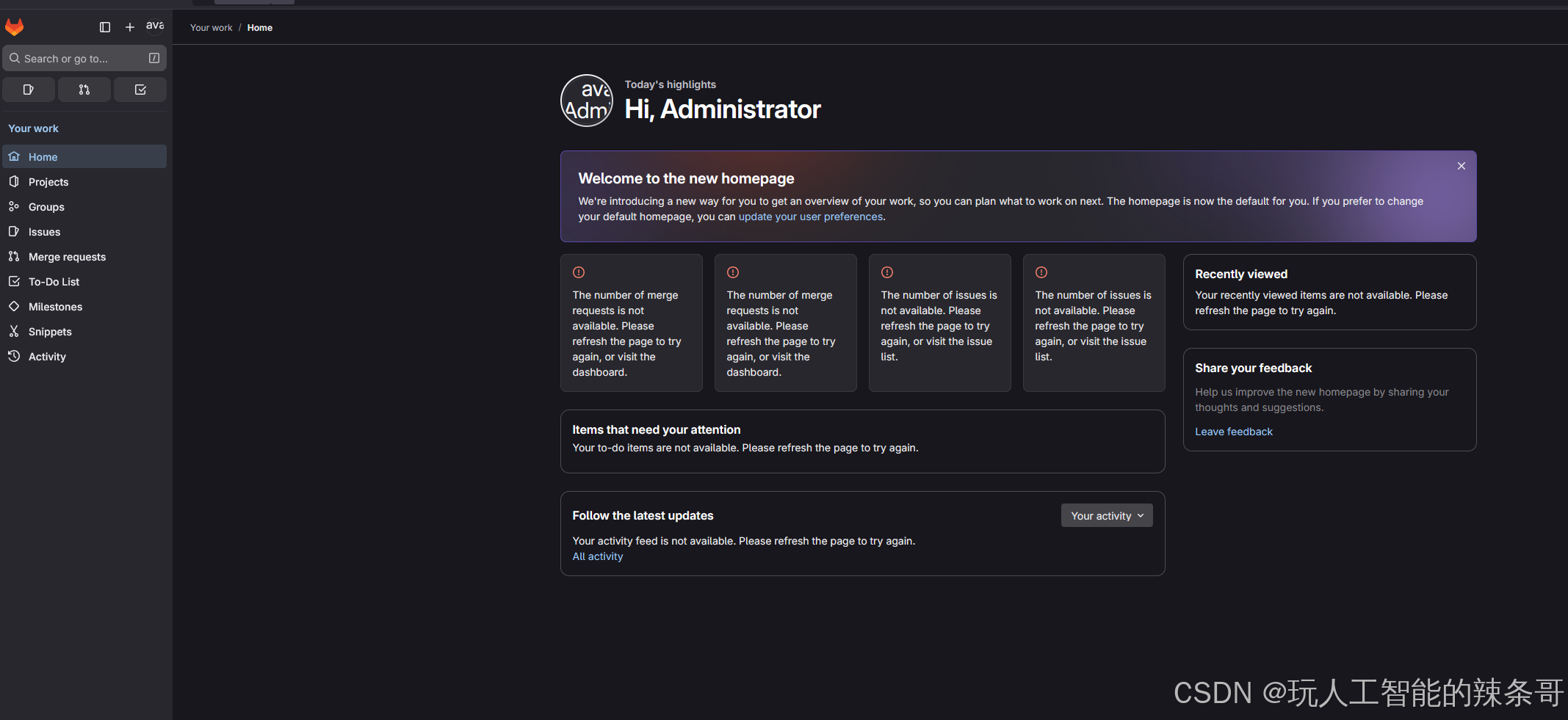Open Groups in the sidebar
Viewport: 1568px width, 720px height.
[x=84, y=206]
